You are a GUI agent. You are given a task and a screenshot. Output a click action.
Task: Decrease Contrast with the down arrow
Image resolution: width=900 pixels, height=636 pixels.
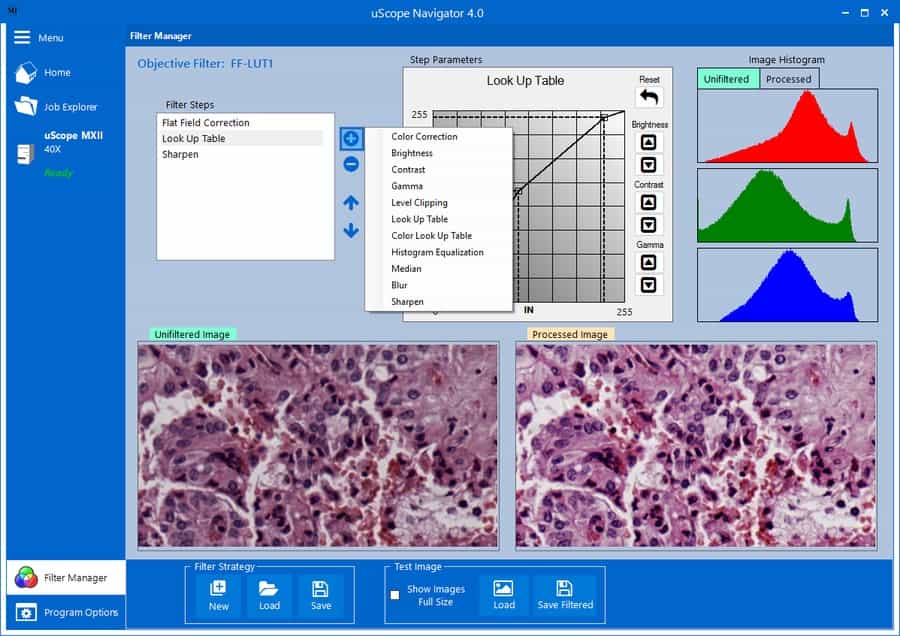[x=649, y=225]
